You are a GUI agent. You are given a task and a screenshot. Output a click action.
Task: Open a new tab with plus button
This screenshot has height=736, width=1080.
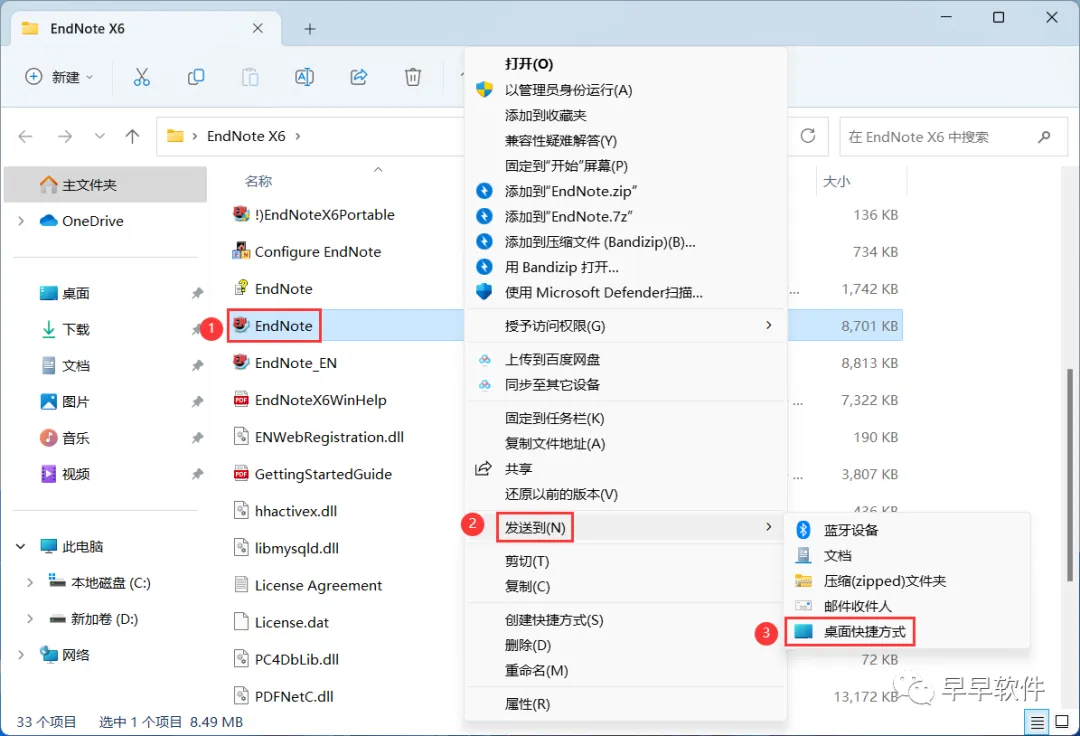click(x=310, y=29)
